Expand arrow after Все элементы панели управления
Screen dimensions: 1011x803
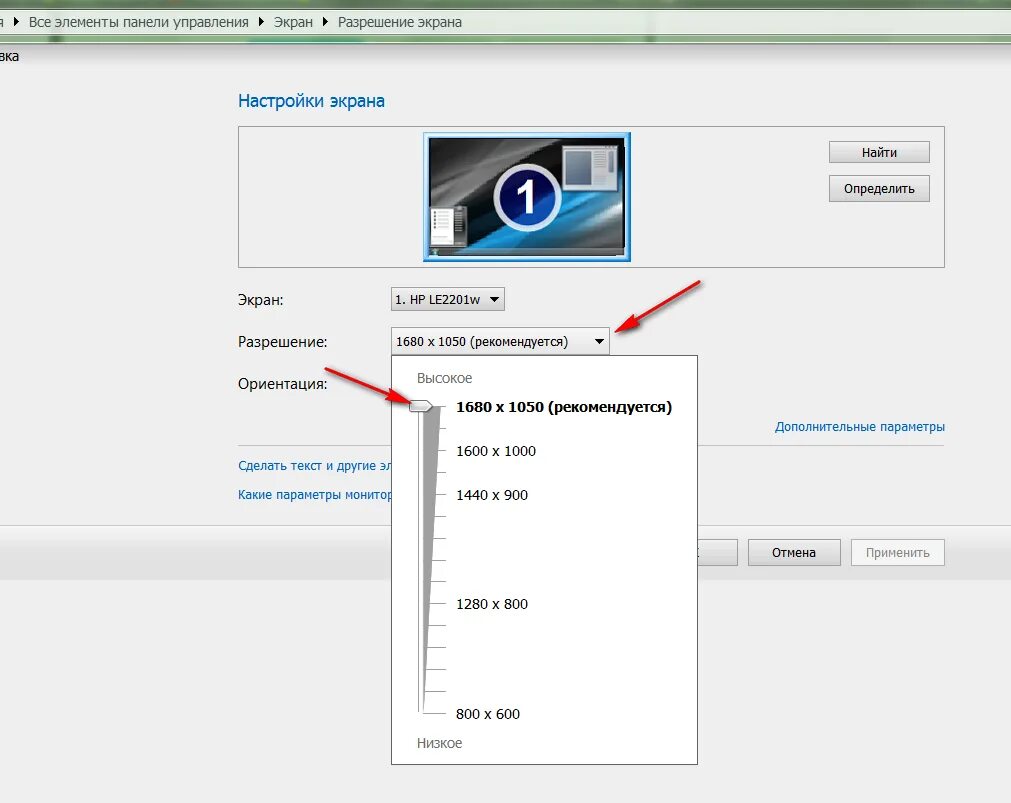pos(261,22)
